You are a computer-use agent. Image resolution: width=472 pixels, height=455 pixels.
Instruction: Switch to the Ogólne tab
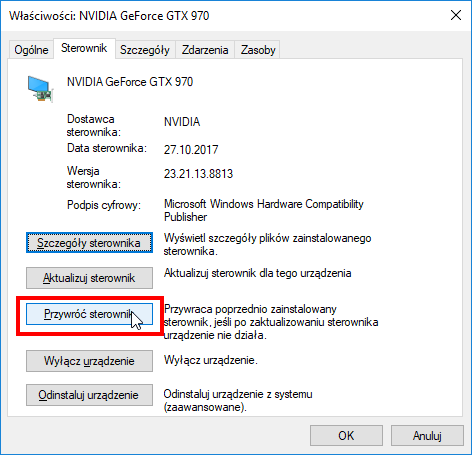pyautogui.click(x=31, y=50)
